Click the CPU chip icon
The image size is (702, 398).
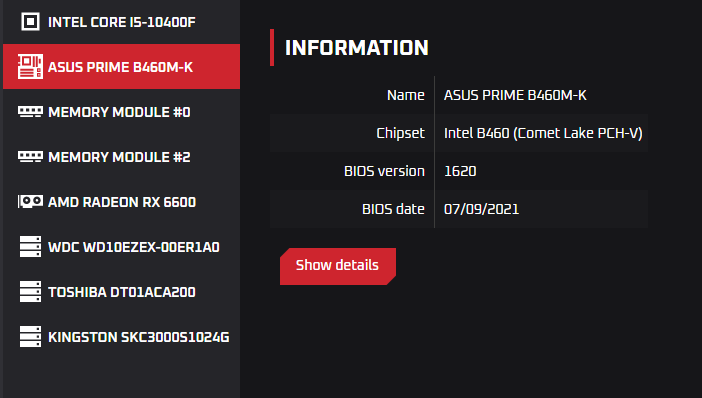coord(30,21)
